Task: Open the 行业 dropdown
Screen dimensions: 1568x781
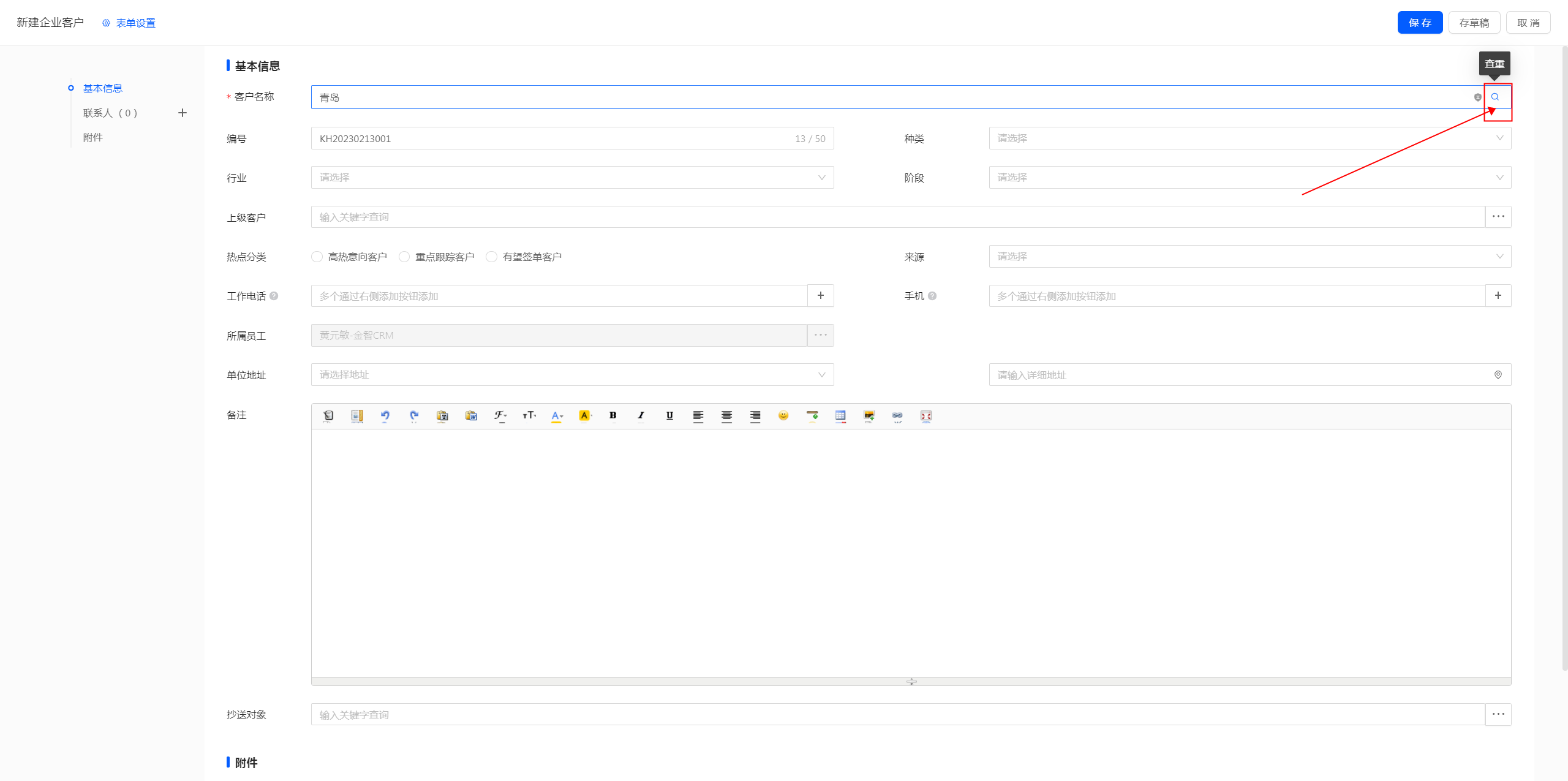Action: coord(573,178)
